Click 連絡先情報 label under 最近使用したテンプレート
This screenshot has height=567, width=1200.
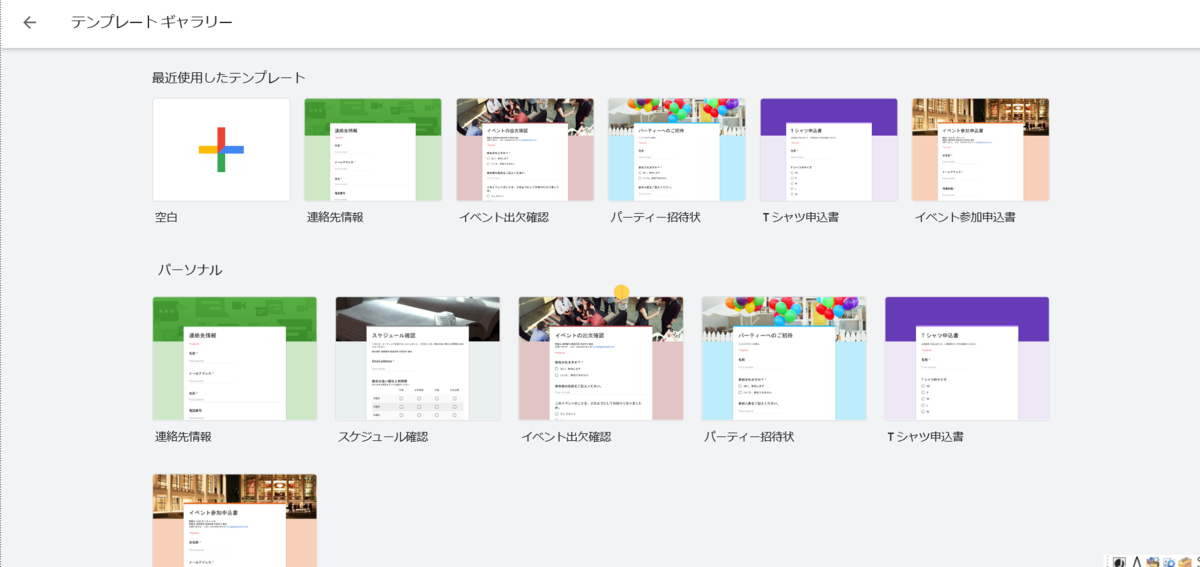[335, 217]
